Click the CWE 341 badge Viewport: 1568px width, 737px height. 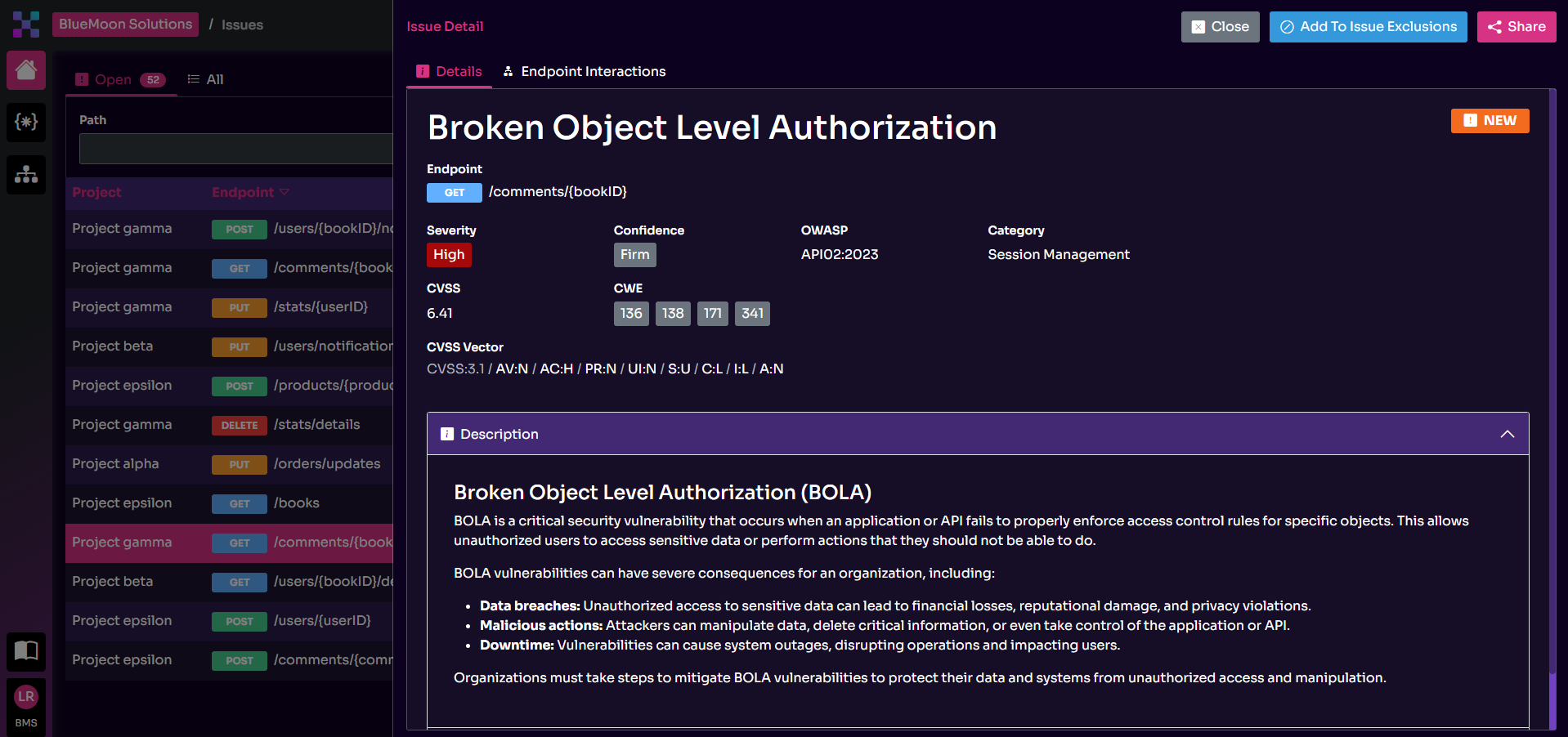coord(752,314)
